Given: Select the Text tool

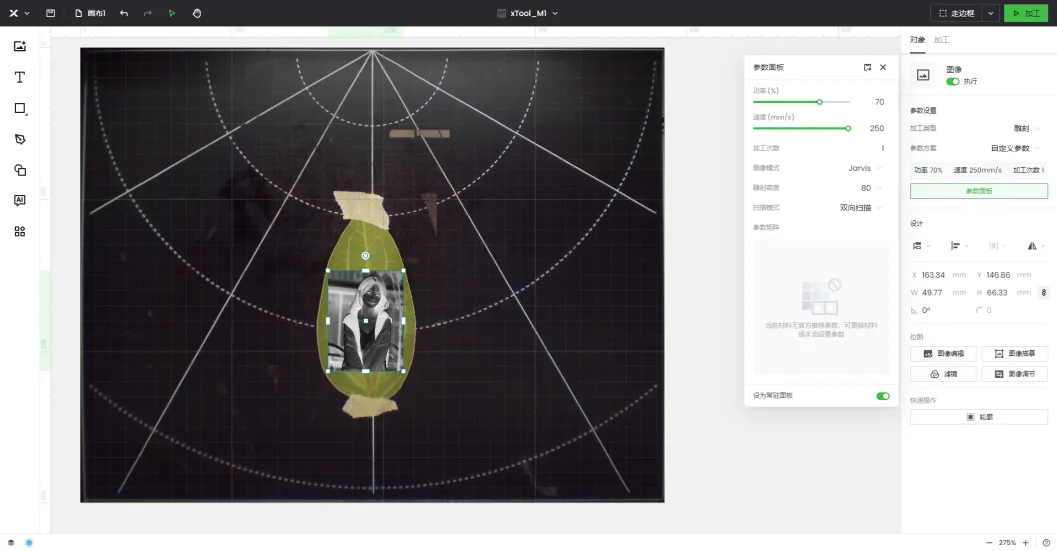Looking at the screenshot, I should pos(20,77).
